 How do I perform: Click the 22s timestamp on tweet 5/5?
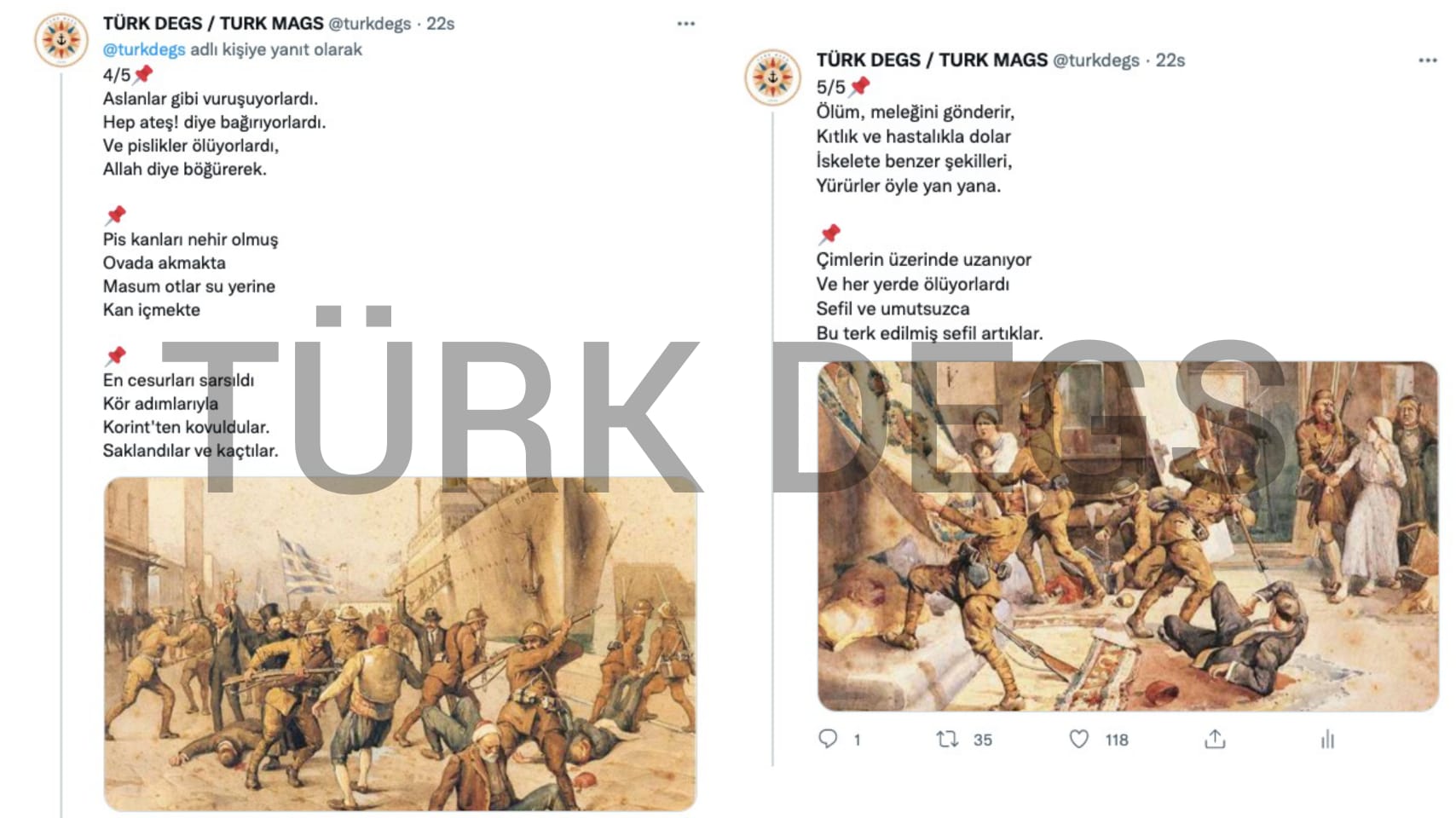coord(1170,60)
